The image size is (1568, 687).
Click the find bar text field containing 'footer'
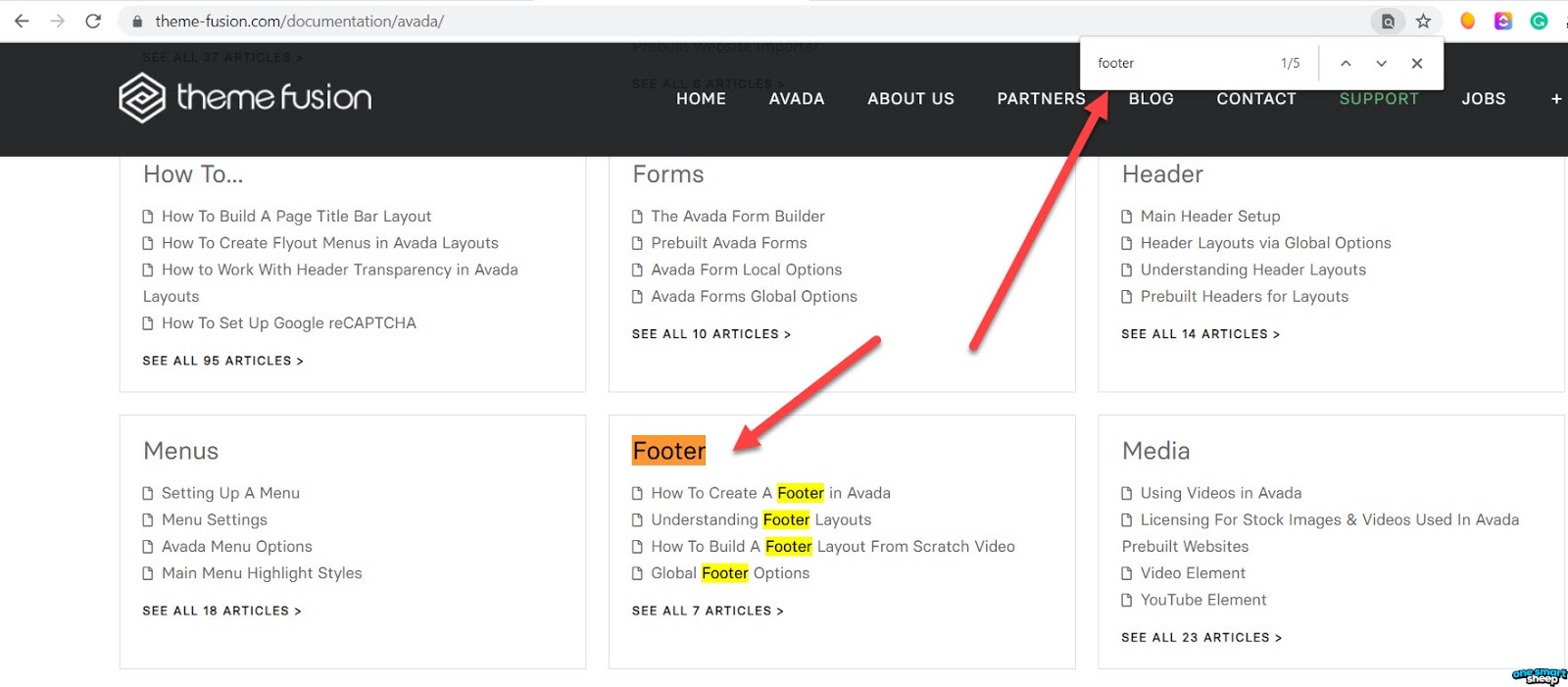(x=1176, y=64)
